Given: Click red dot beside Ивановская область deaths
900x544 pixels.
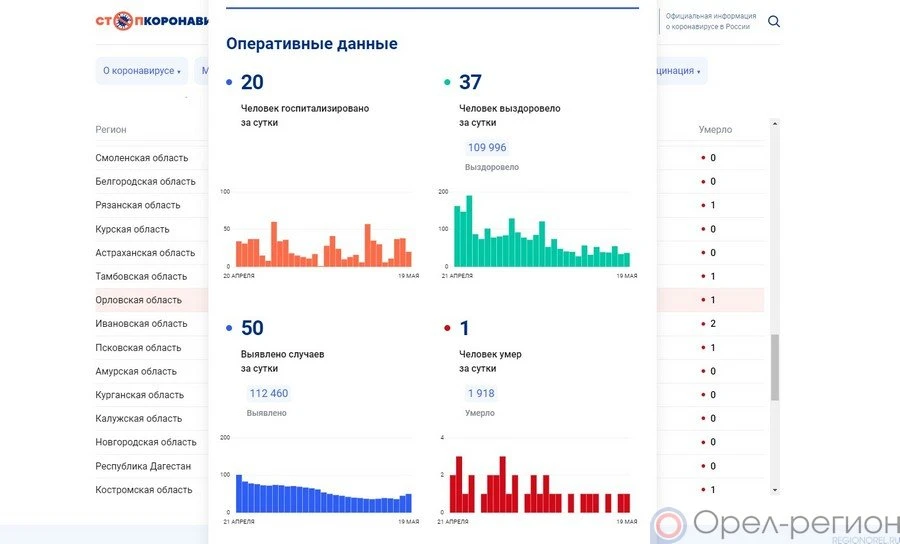Looking at the screenshot, I should [703, 324].
